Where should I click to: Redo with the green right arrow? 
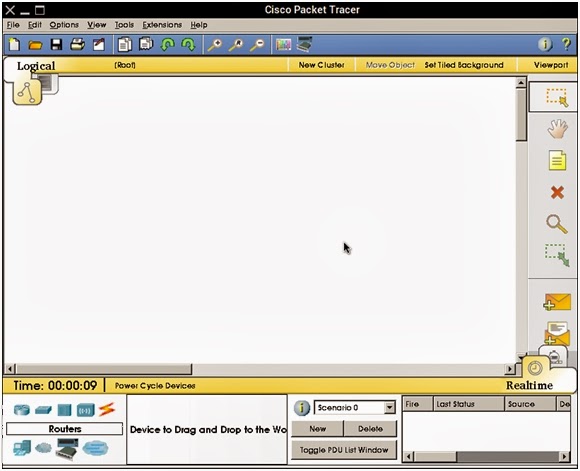pos(188,45)
